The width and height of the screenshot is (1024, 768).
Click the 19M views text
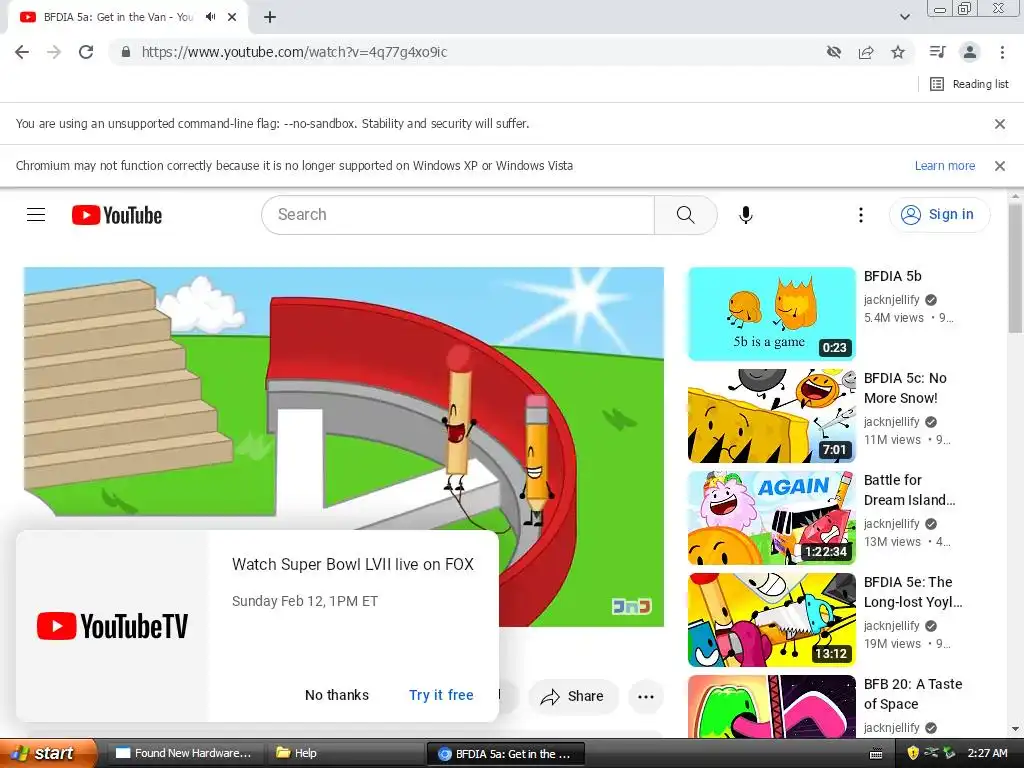(x=892, y=644)
